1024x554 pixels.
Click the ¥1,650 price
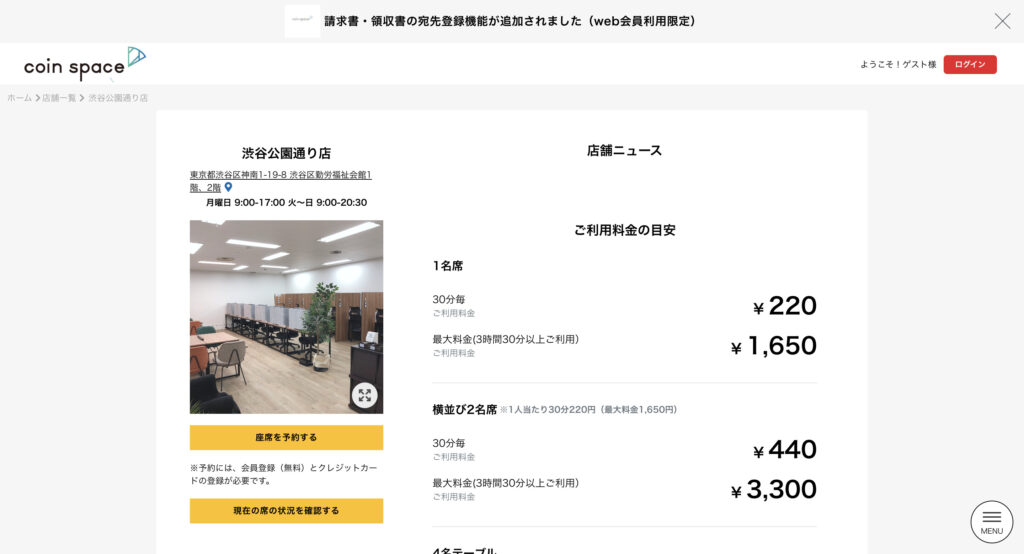(773, 346)
